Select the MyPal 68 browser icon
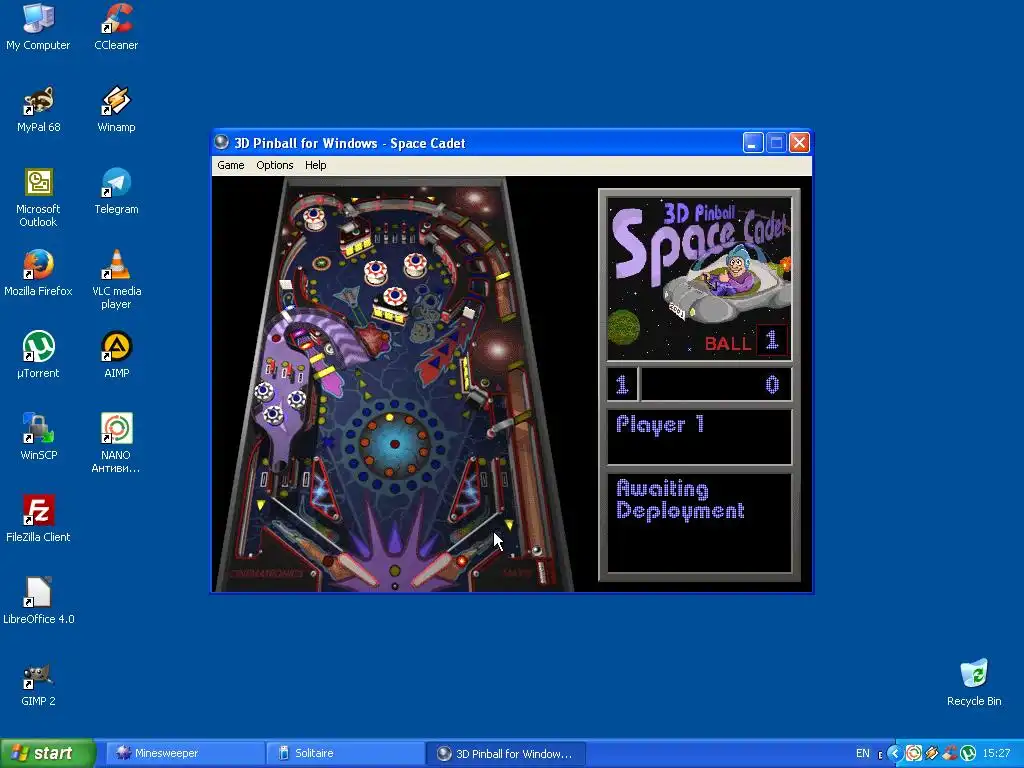The height and width of the screenshot is (768, 1024). (38, 110)
